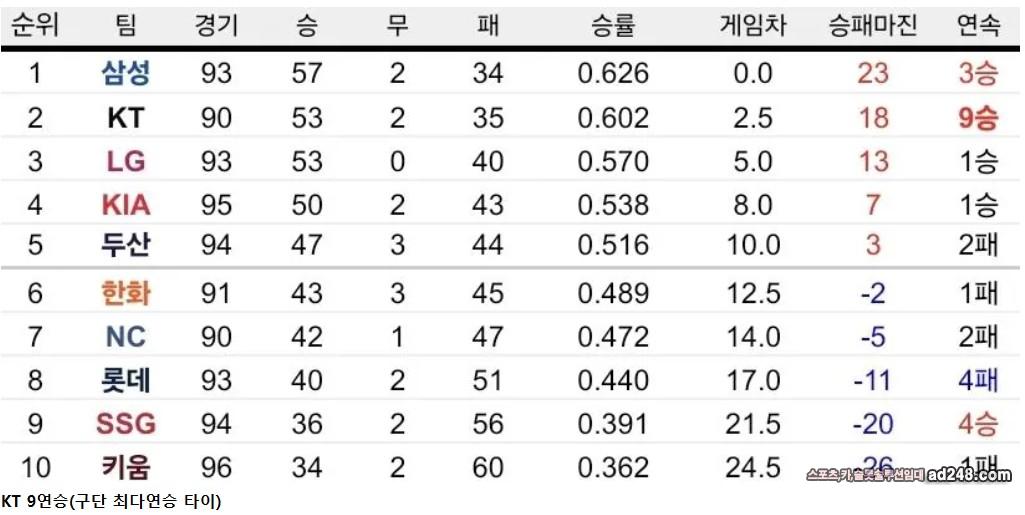Click the 경기 column header

click(216, 25)
